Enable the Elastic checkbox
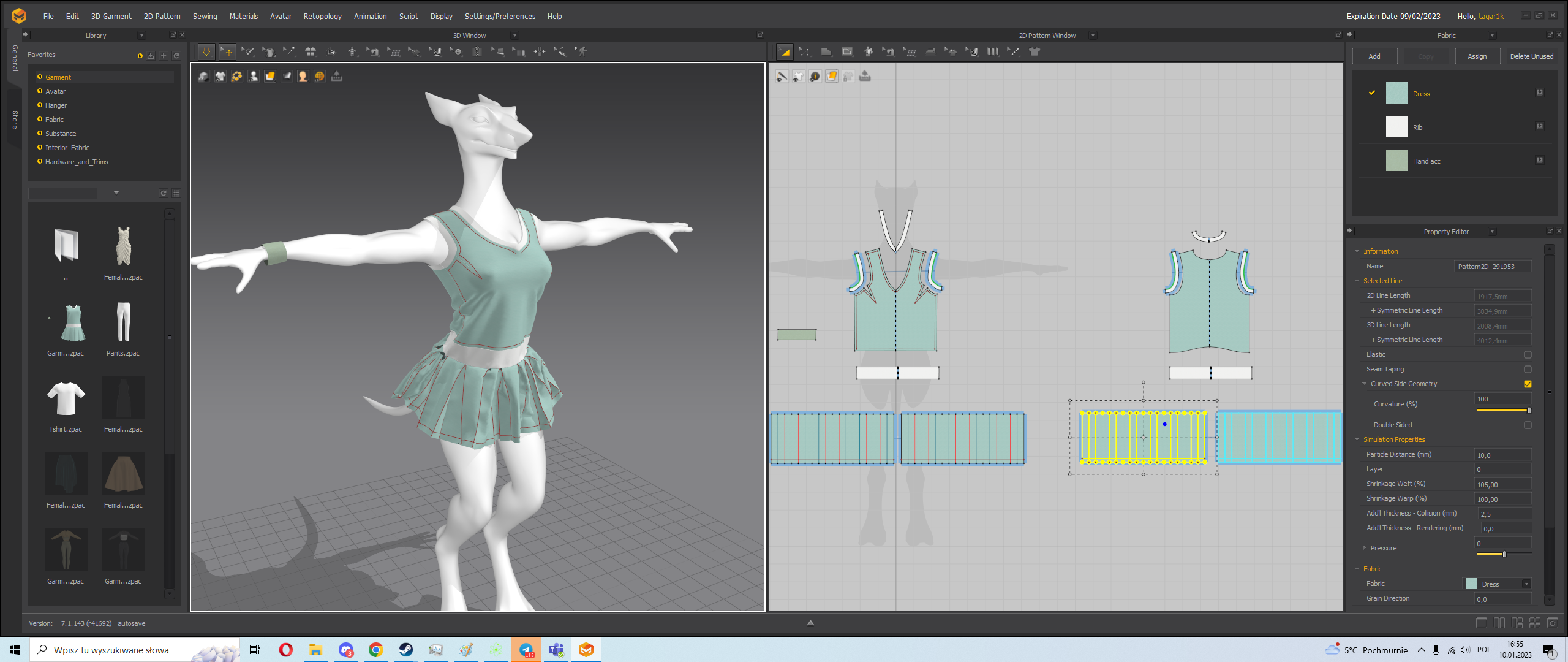 pyautogui.click(x=1528, y=354)
